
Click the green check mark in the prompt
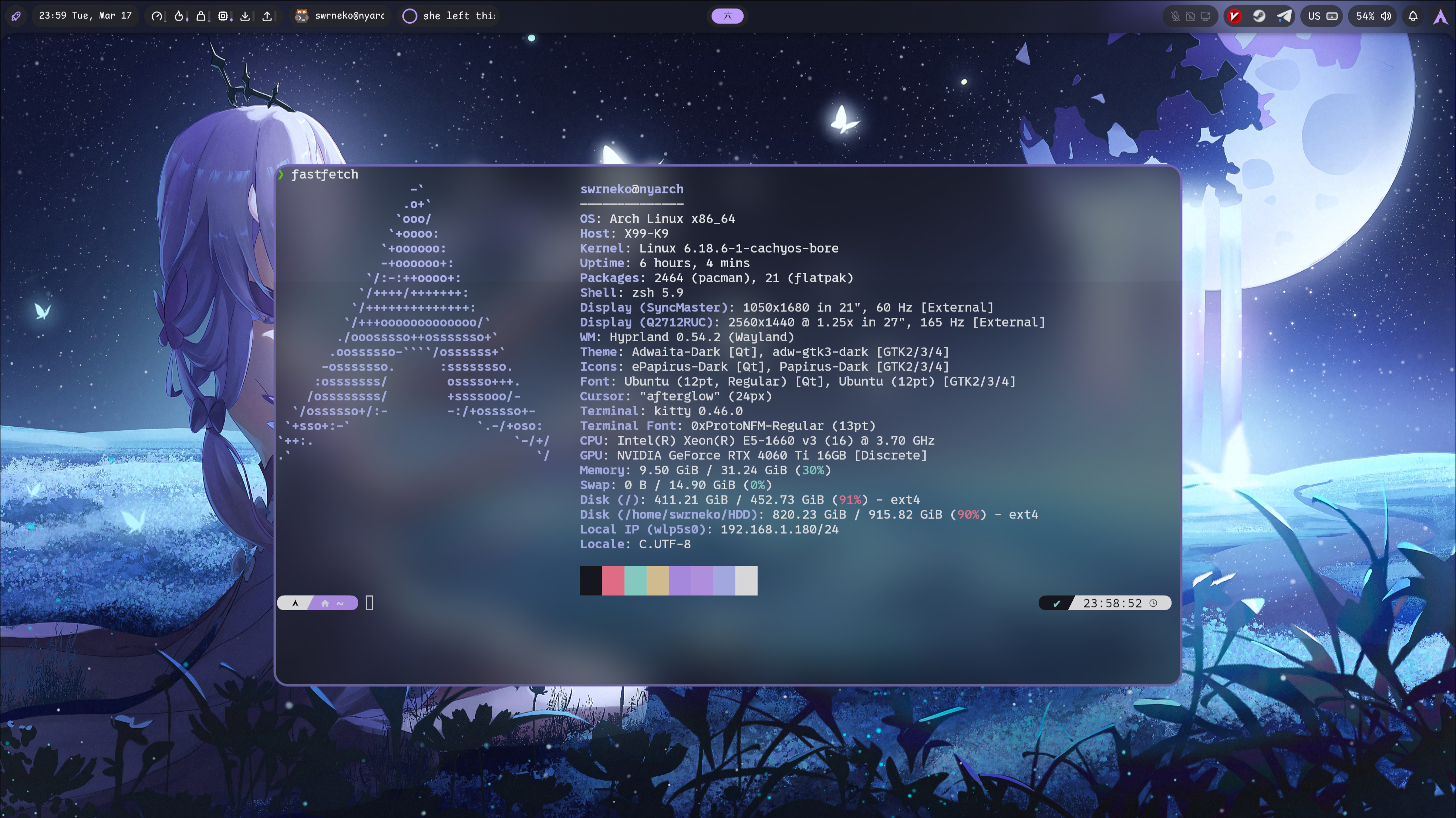tap(1056, 603)
